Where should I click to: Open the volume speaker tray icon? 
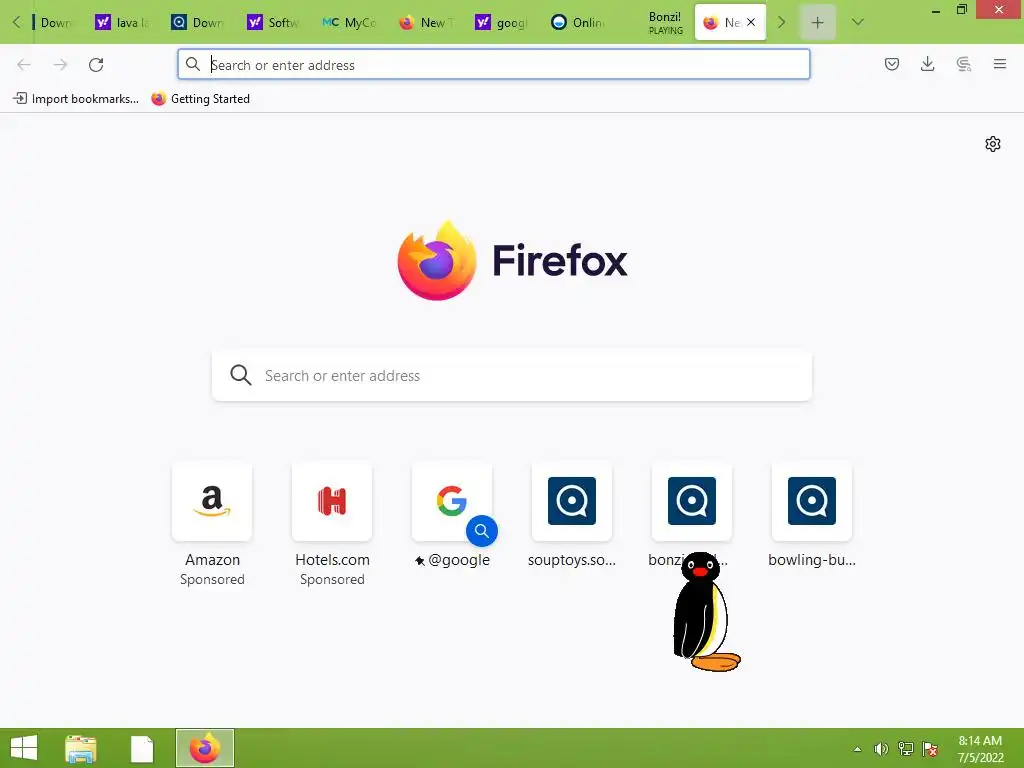(881, 749)
